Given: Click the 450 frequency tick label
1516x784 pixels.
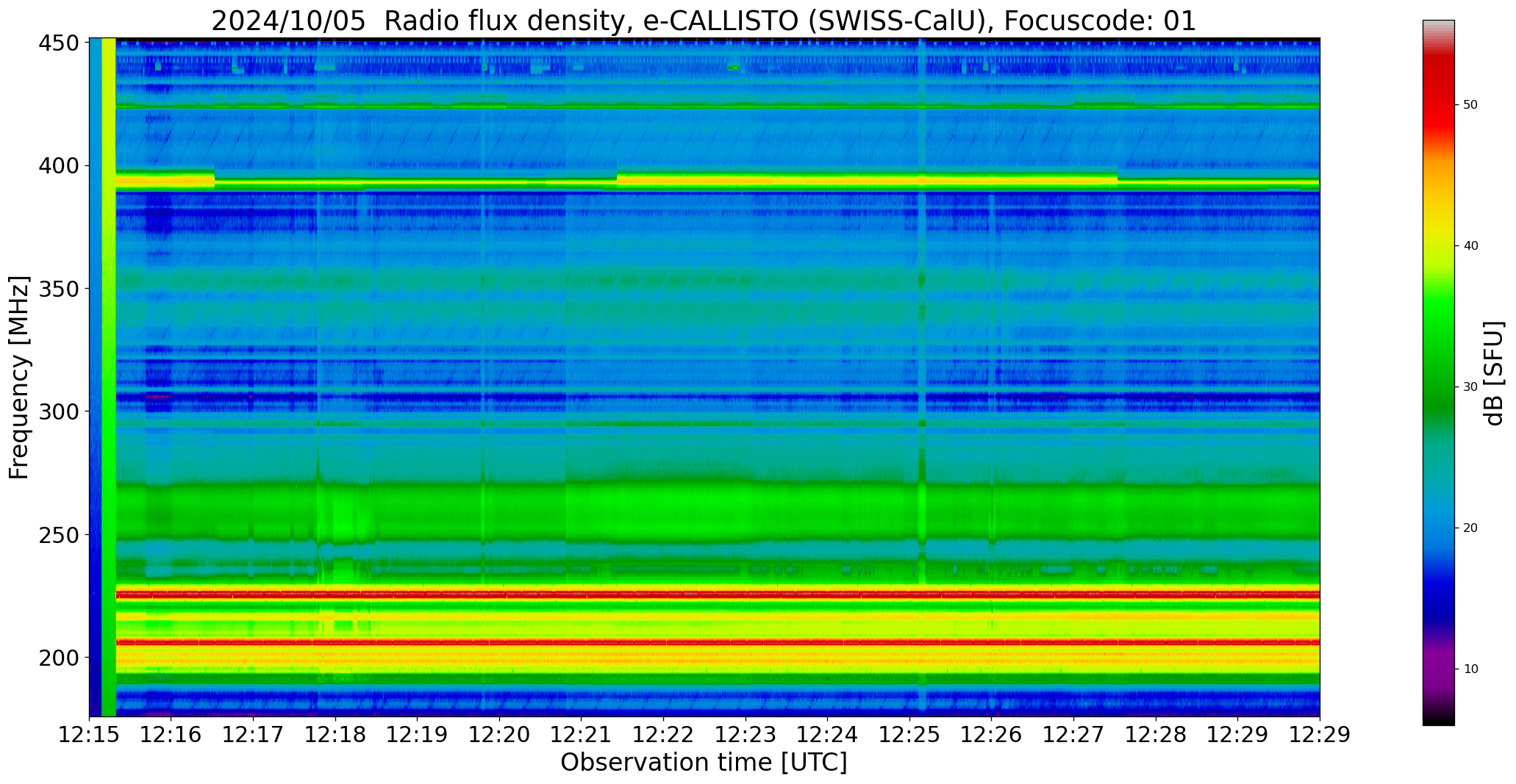Looking at the screenshot, I should pyautogui.click(x=58, y=43).
